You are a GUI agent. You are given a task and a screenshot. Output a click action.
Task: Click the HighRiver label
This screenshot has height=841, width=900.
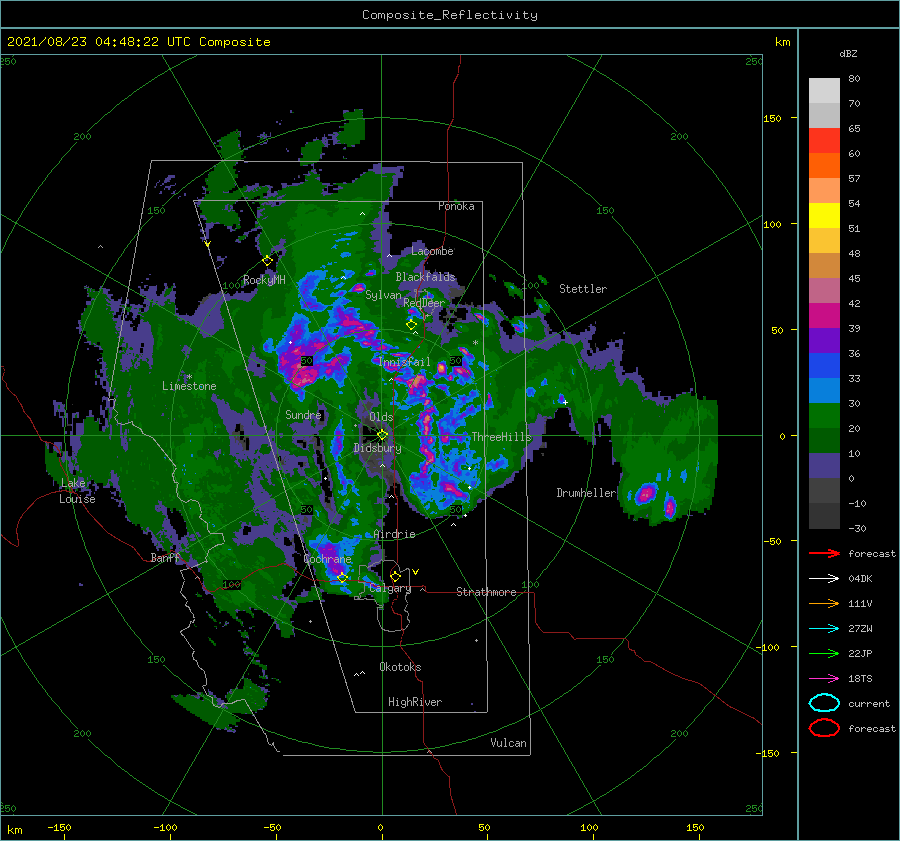click(x=415, y=702)
